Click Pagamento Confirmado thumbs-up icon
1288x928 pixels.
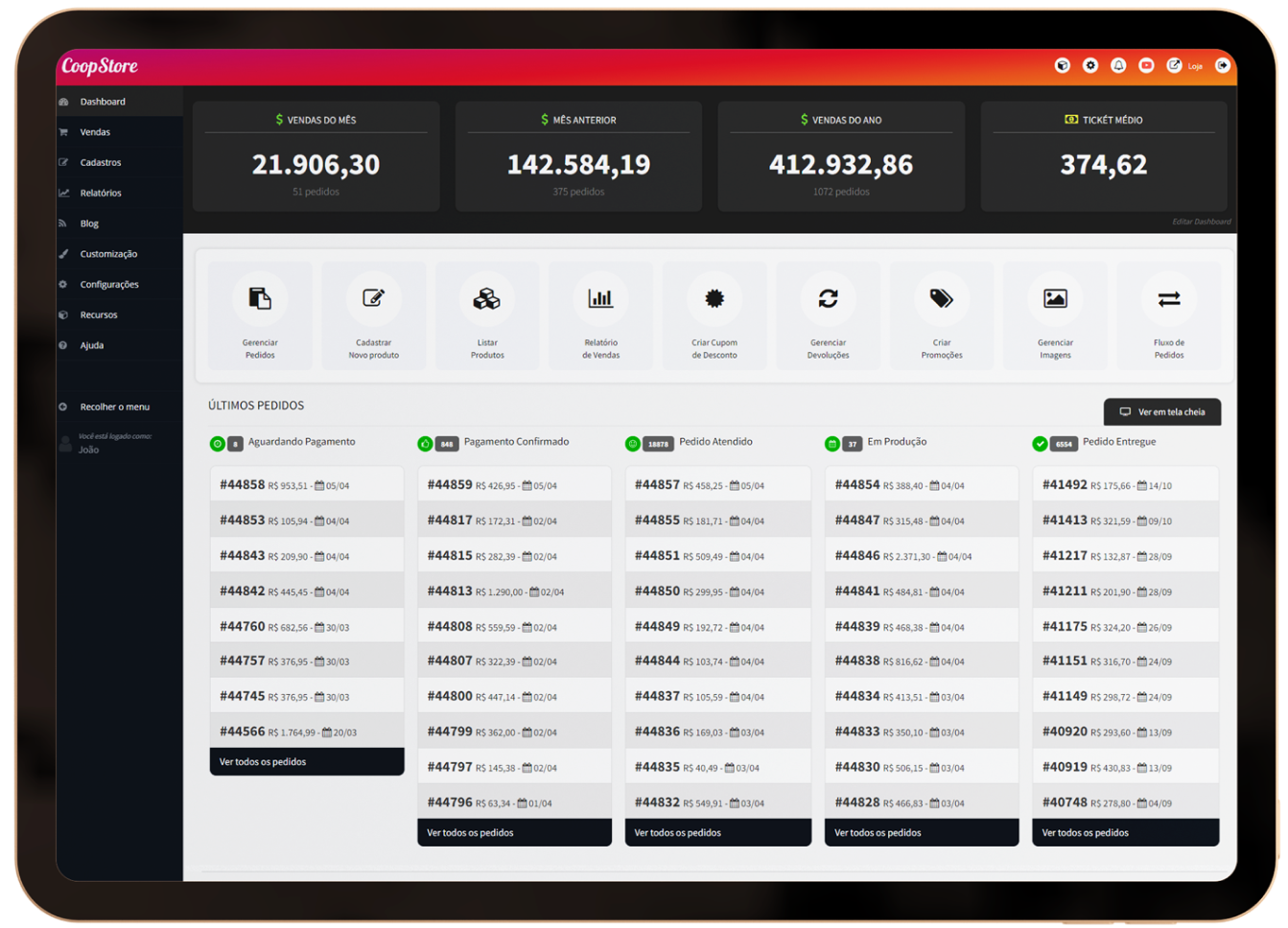tap(425, 444)
